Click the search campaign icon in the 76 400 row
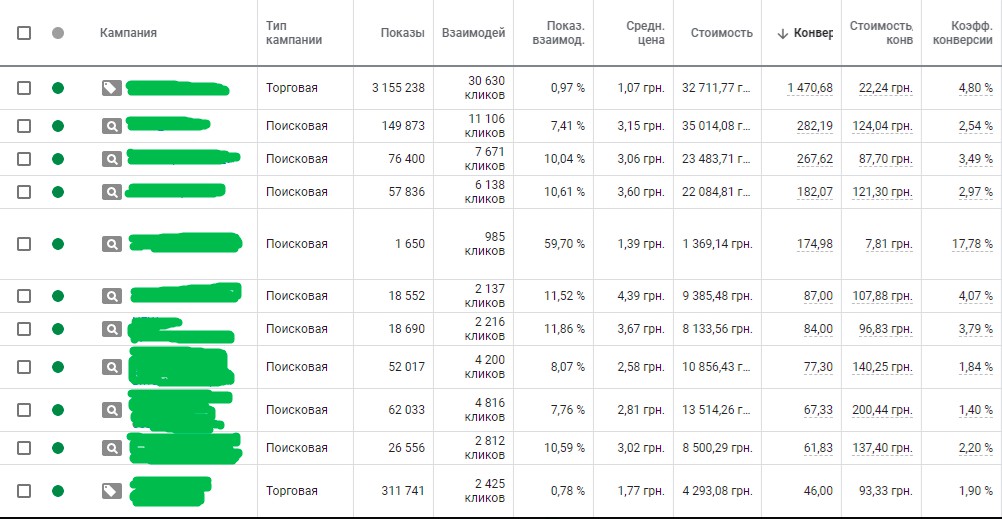This screenshot has height=519, width=1002. tap(111, 159)
